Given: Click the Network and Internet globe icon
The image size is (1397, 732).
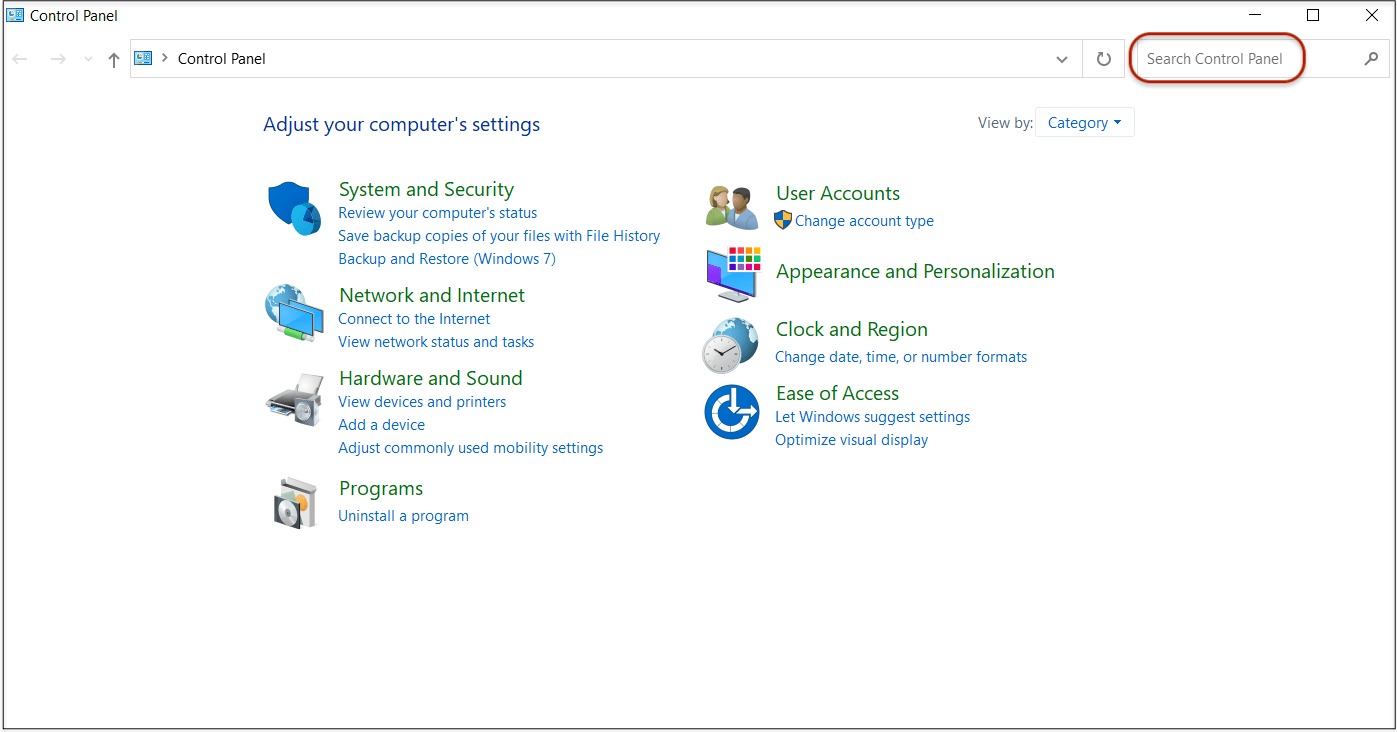Looking at the screenshot, I should [x=293, y=315].
